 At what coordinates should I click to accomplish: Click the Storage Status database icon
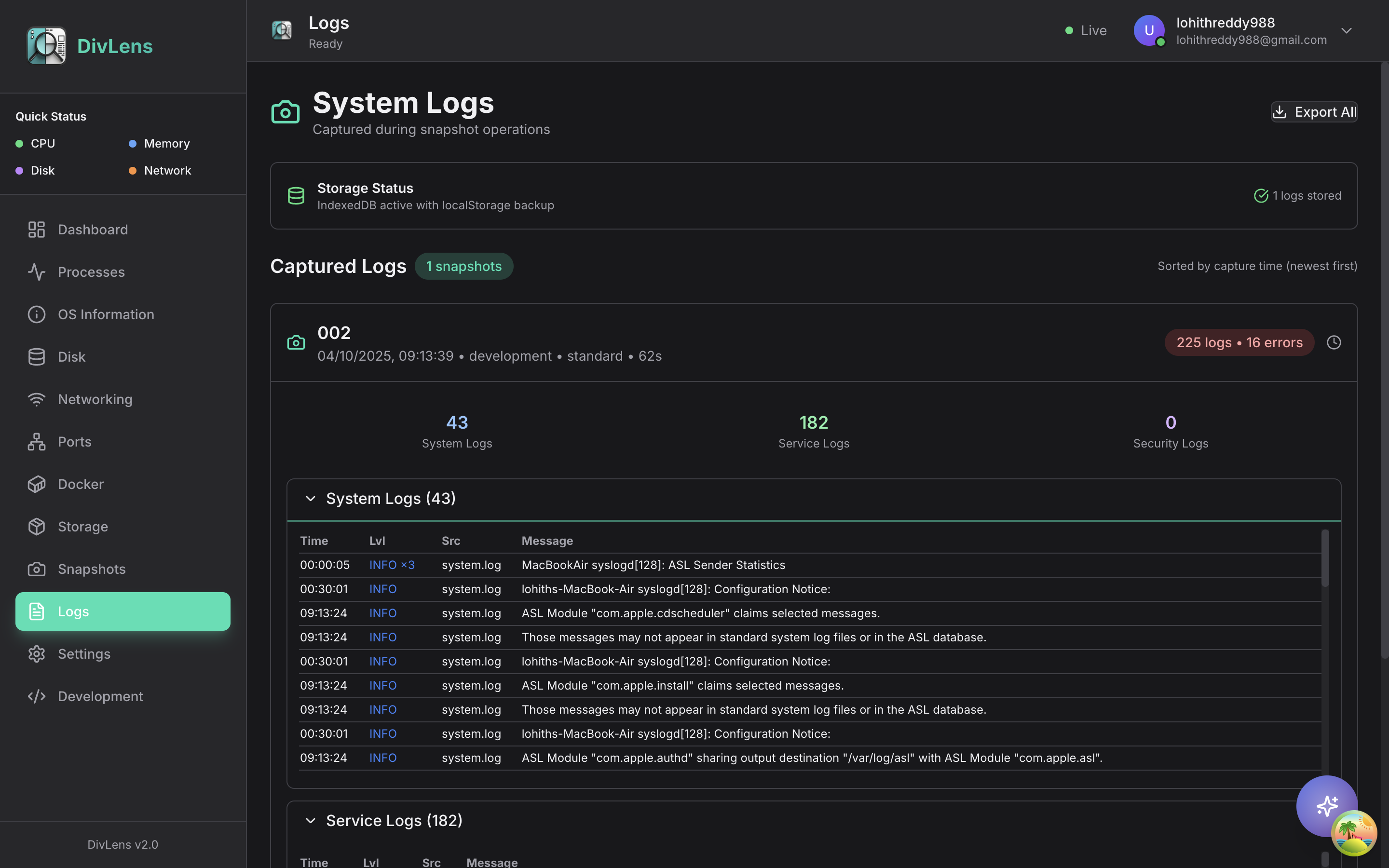tap(296, 196)
